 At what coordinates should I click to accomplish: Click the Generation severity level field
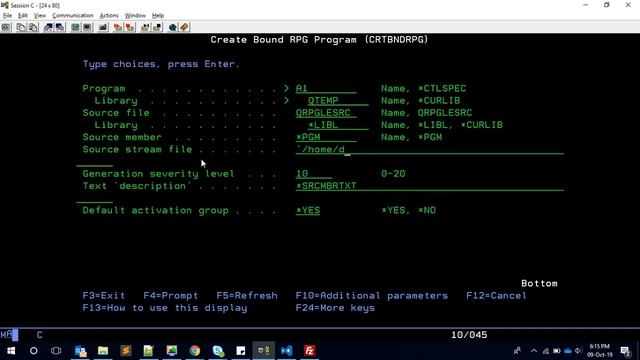tap(313, 174)
